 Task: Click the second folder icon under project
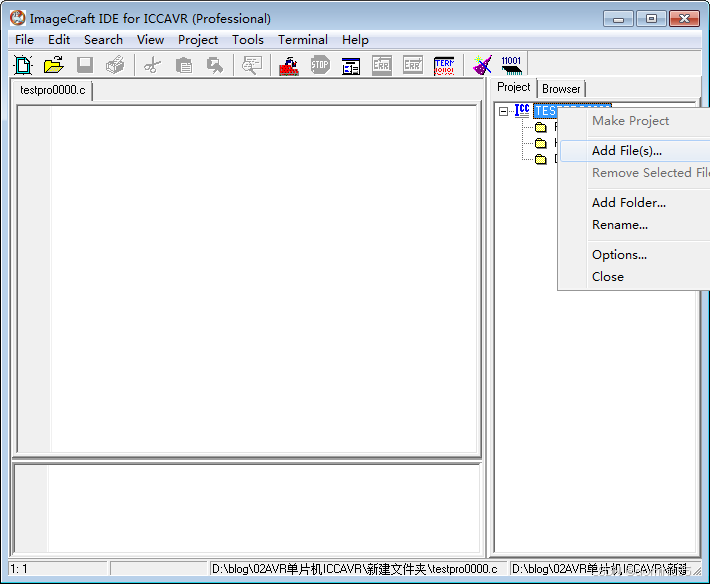pos(541,143)
